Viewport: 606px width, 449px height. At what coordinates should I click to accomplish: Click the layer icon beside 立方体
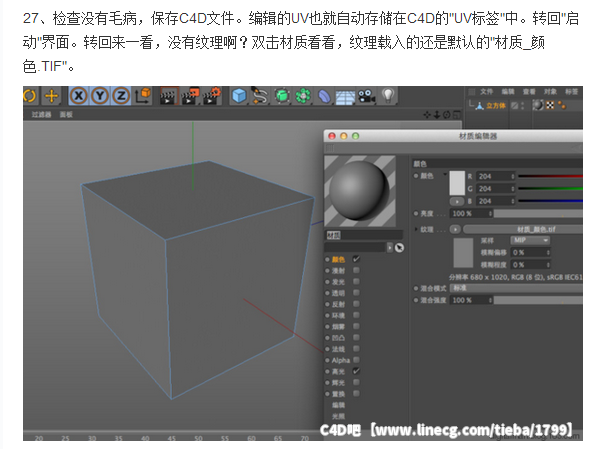[x=514, y=105]
